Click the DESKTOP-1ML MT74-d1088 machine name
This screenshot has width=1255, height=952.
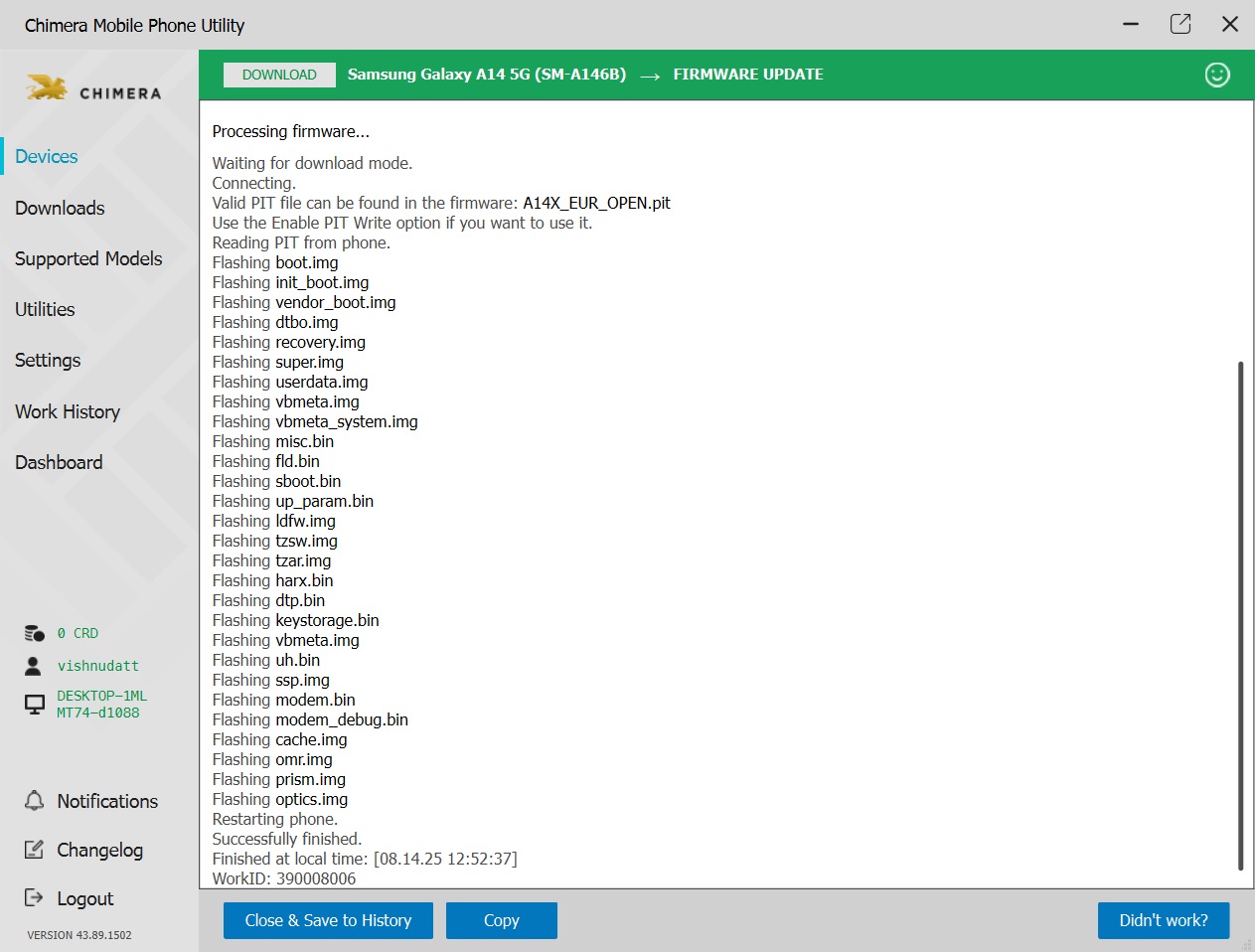click(x=101, y=705)
